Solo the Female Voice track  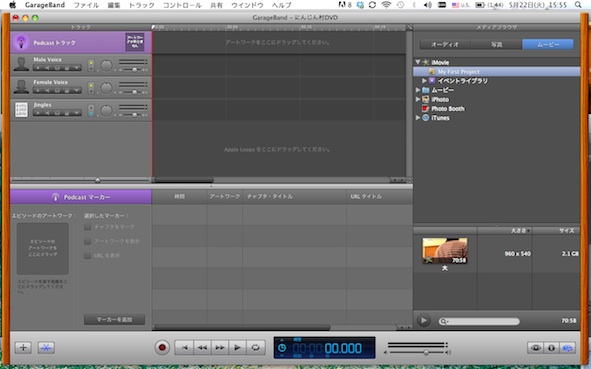click(x=57, y=91)
